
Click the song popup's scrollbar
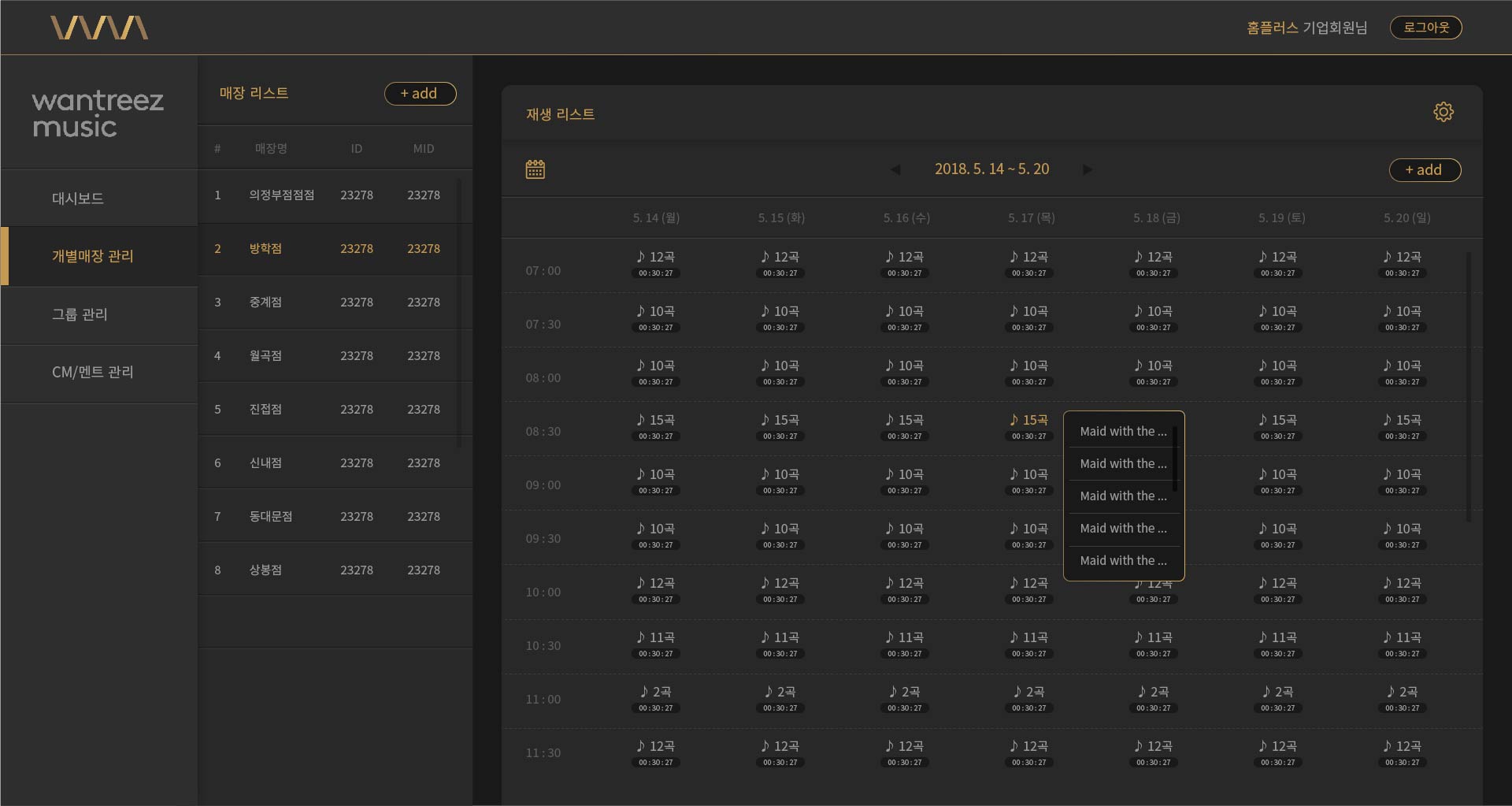point(1175,457)
